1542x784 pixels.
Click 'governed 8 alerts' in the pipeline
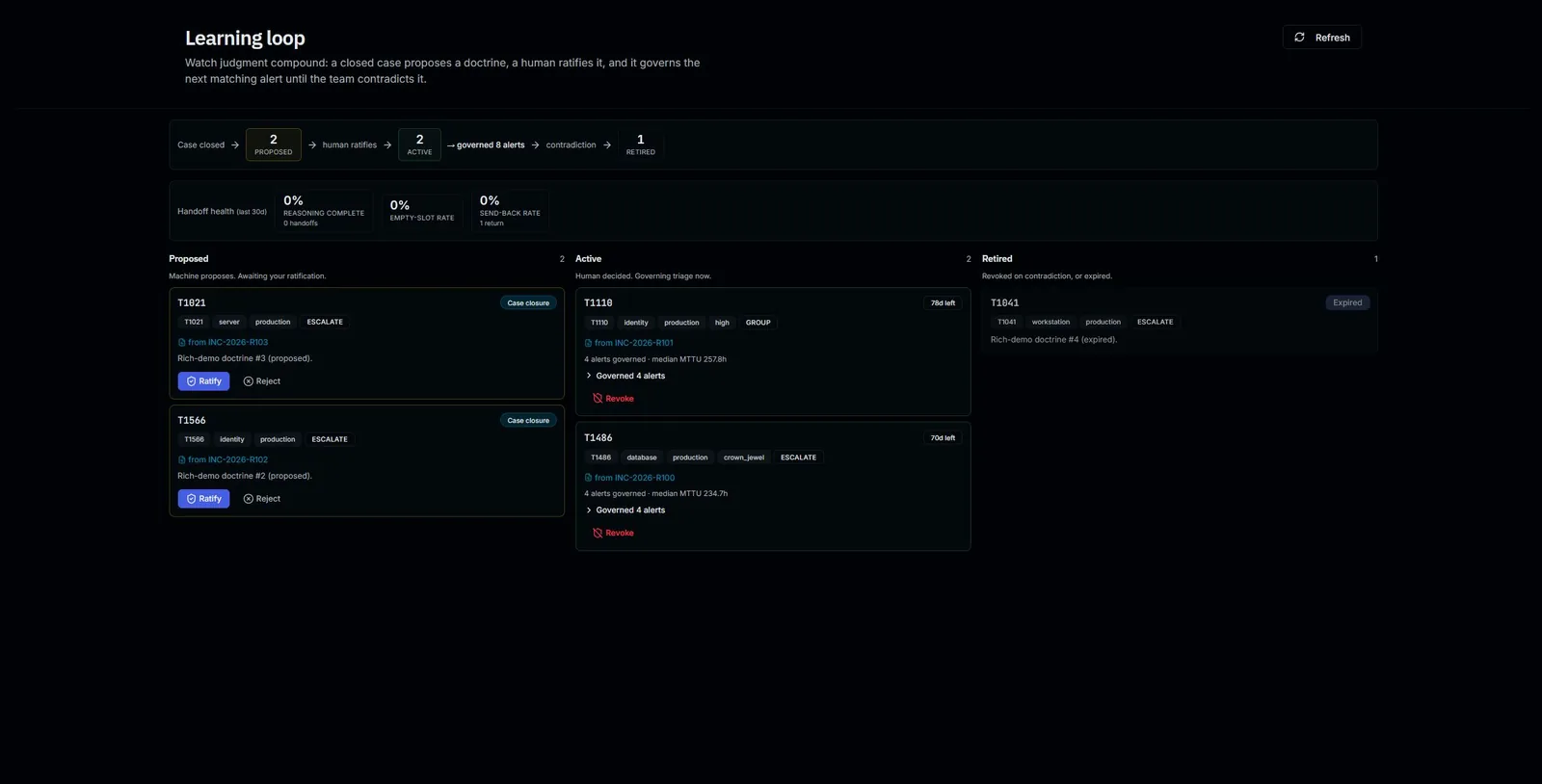point(491,145)
